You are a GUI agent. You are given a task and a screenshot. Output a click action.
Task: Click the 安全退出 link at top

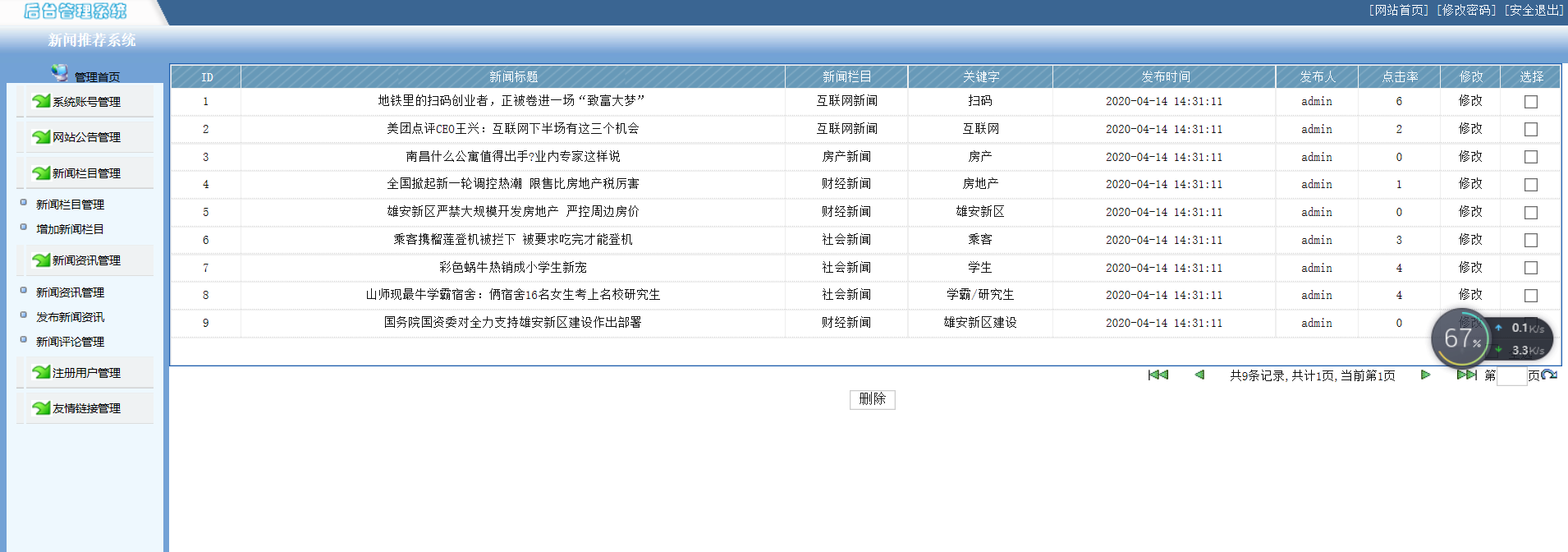pos(1534,10)
